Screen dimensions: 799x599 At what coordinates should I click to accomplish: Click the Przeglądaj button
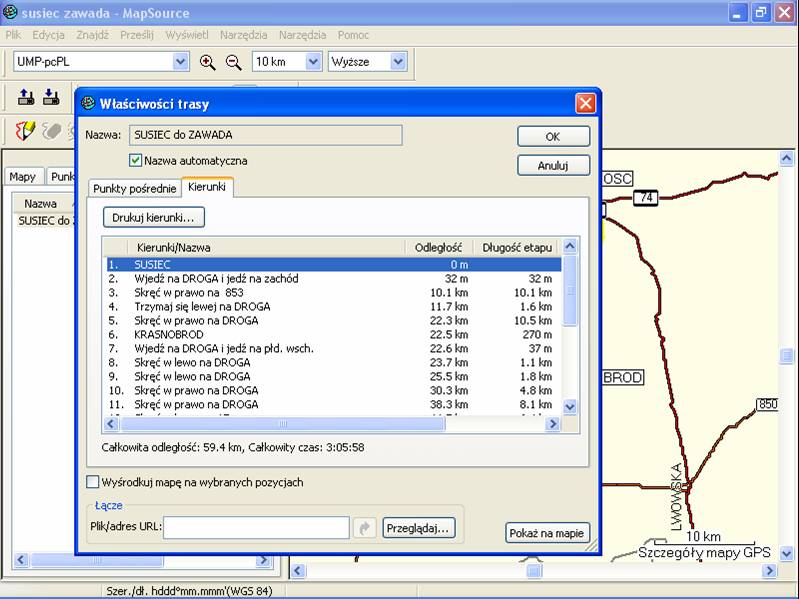tap(418, 528)
